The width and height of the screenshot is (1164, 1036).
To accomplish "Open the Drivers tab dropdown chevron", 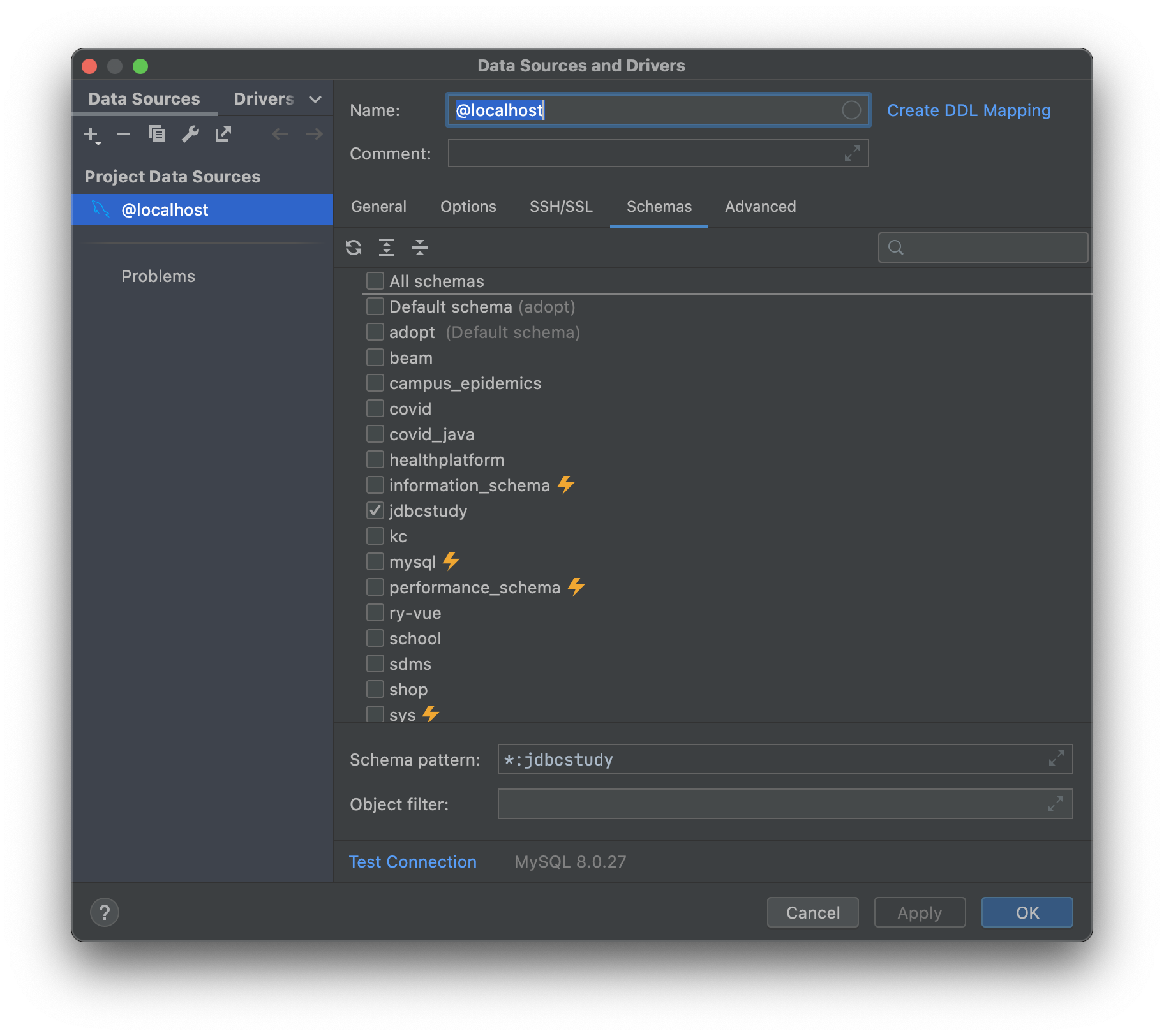I will (x=315, y=99).
